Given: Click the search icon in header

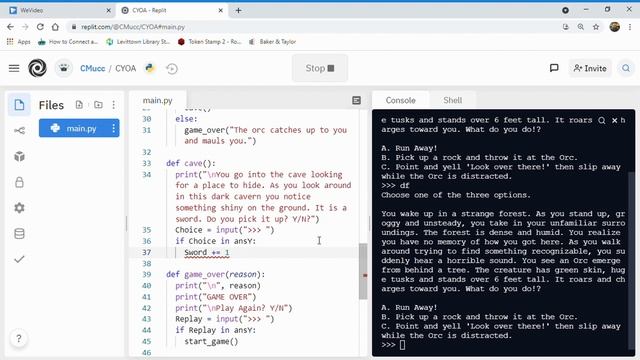Looking at the screenshot, I should [x=626, y=68].
